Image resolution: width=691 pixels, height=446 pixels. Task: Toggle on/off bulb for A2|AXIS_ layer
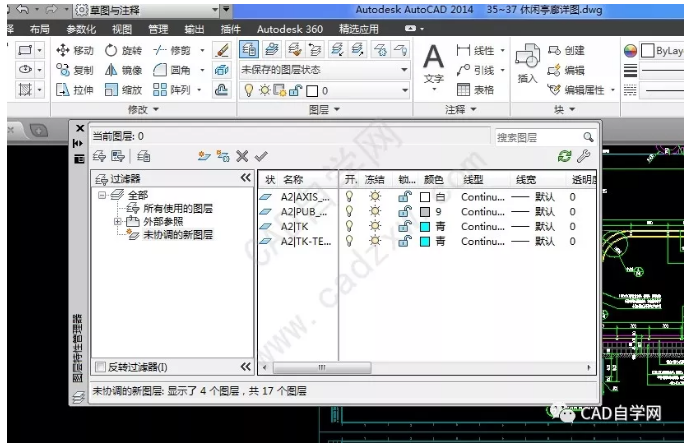coord(349,197)
